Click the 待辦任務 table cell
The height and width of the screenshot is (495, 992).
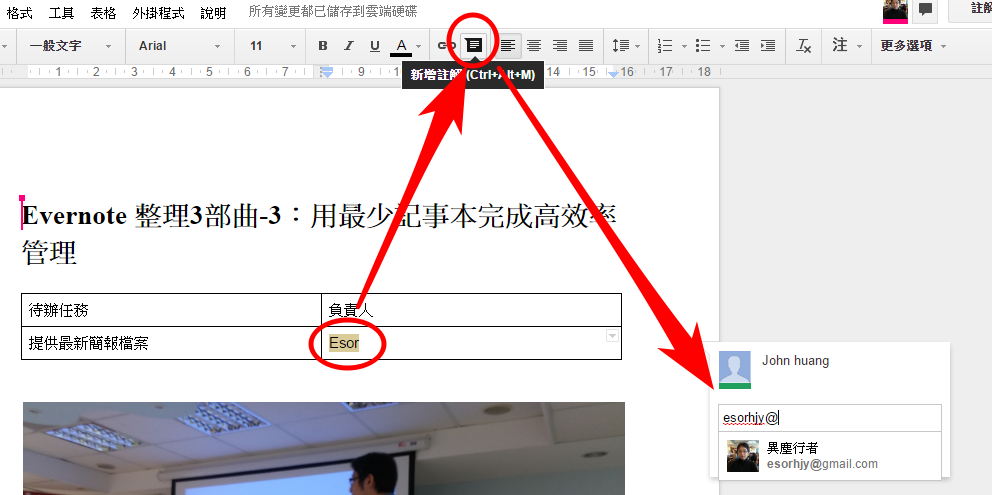tap(171, 310)
